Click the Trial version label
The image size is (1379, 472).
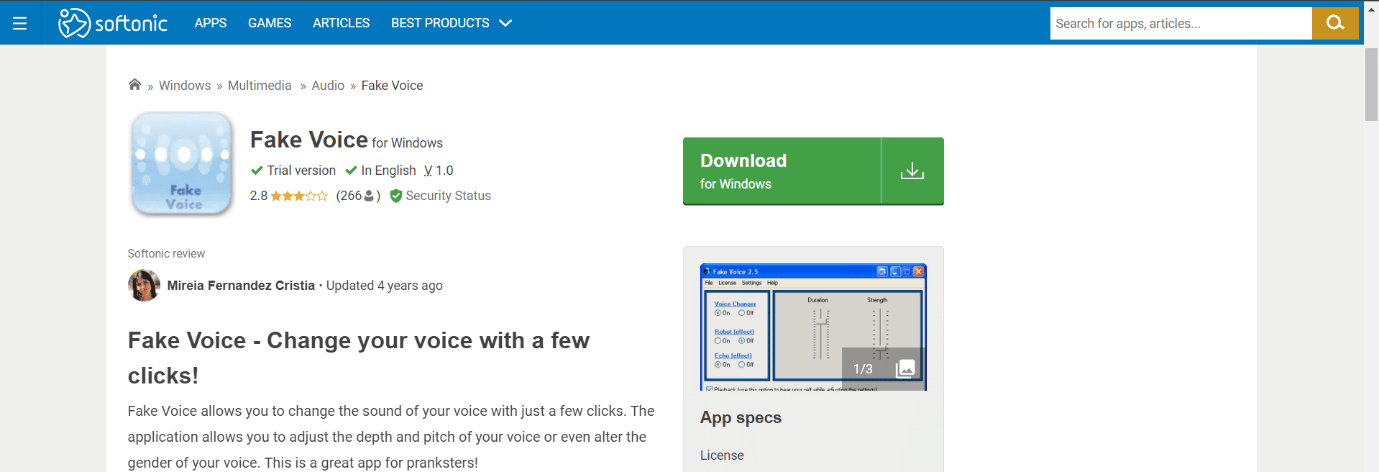tap(301, 170)
